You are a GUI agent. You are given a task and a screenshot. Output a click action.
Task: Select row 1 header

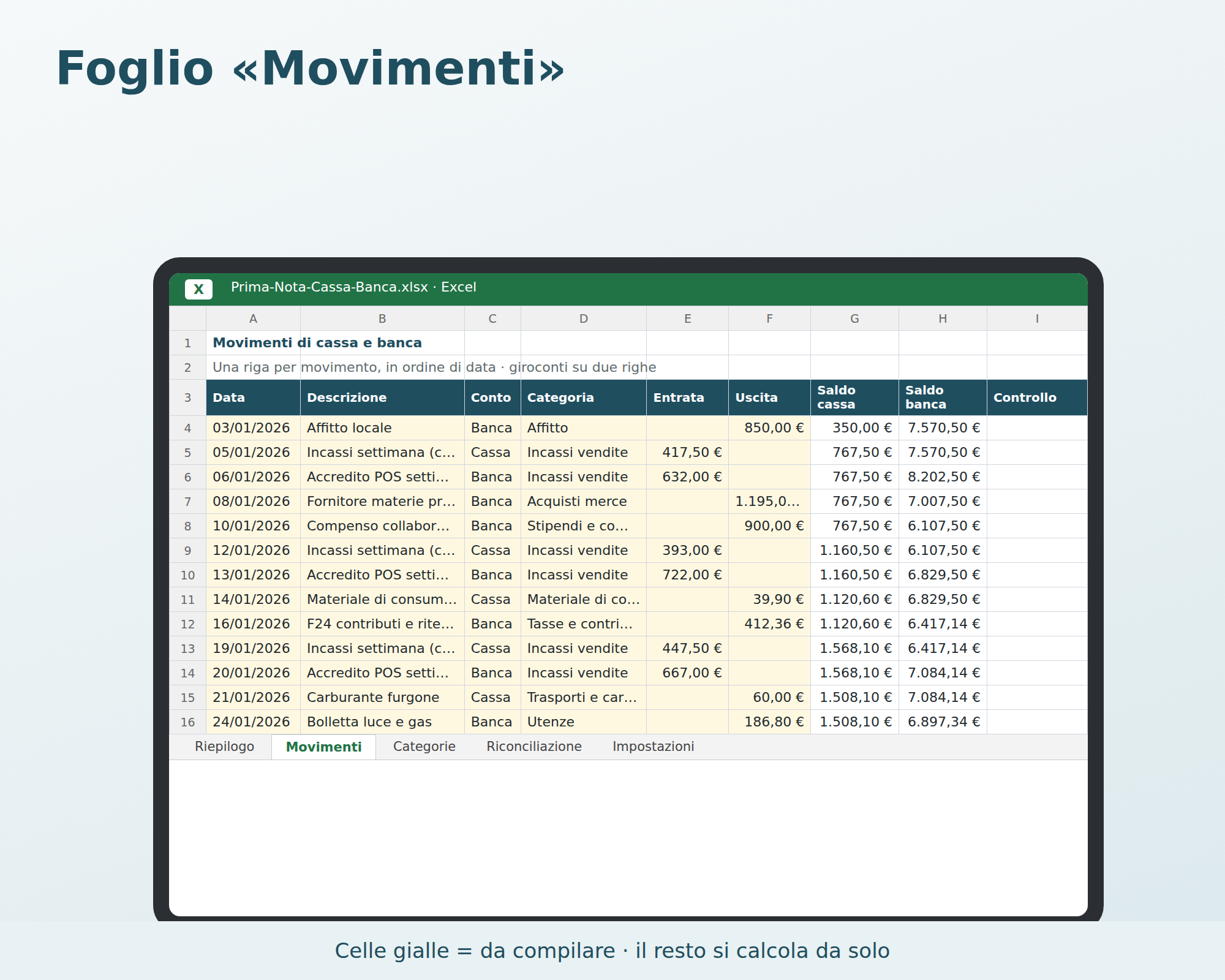click(x=187, y=343)
